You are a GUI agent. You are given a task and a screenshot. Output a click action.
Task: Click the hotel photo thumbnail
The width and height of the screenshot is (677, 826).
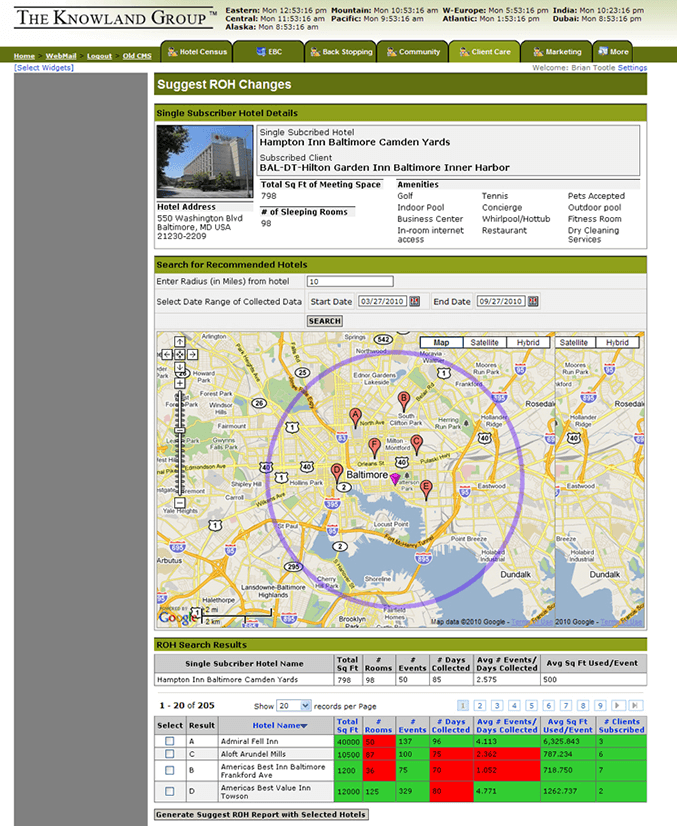tap(205, 162)
